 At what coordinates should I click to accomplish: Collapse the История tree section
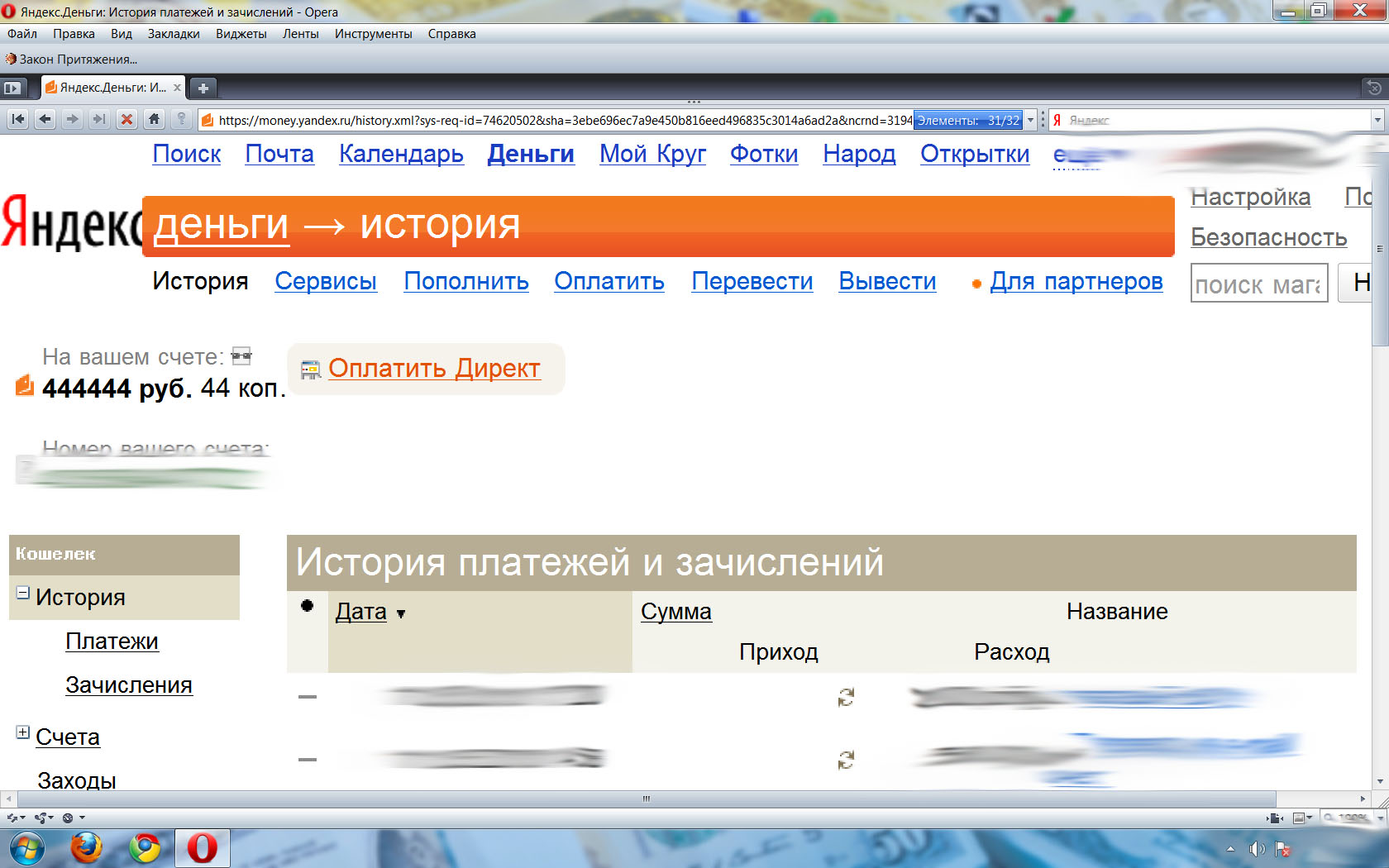click(x=23, y=593)
